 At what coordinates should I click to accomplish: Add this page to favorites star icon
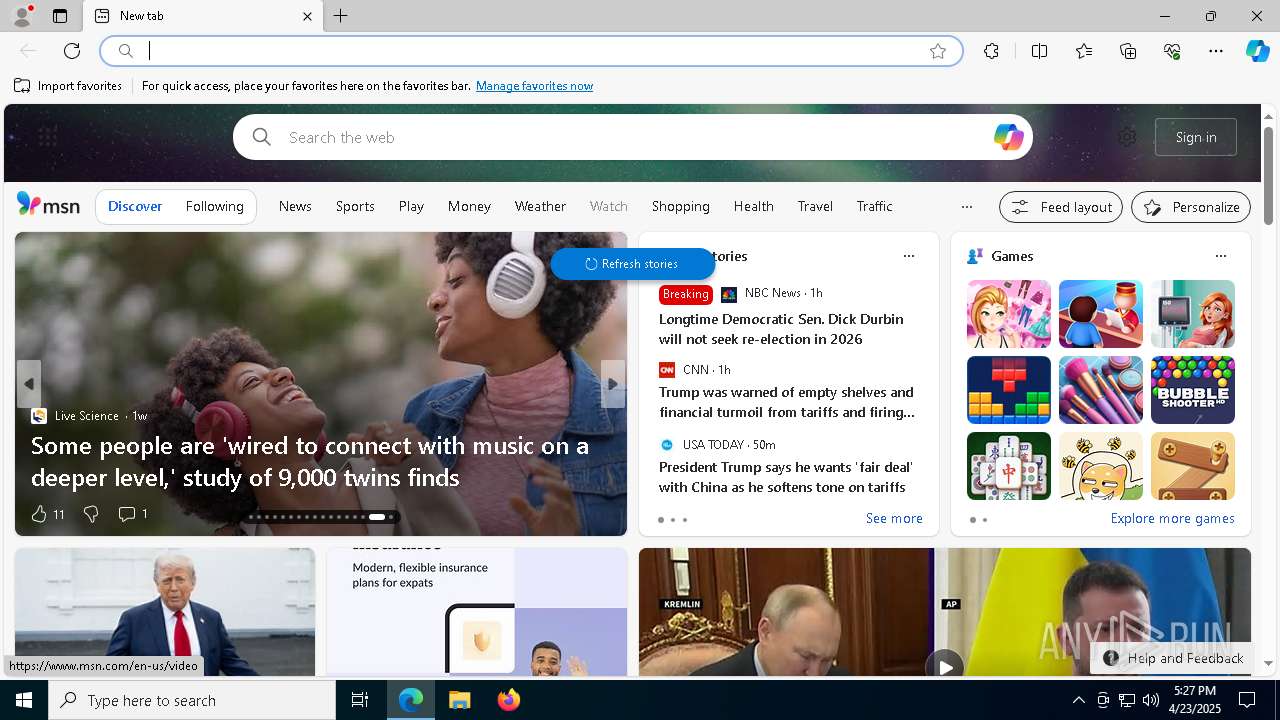[x=938, y=51]
